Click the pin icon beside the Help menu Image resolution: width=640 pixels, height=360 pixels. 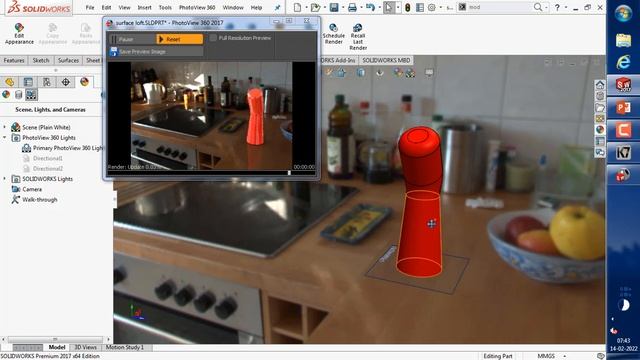pyautogui.click(x=278, y=7)
